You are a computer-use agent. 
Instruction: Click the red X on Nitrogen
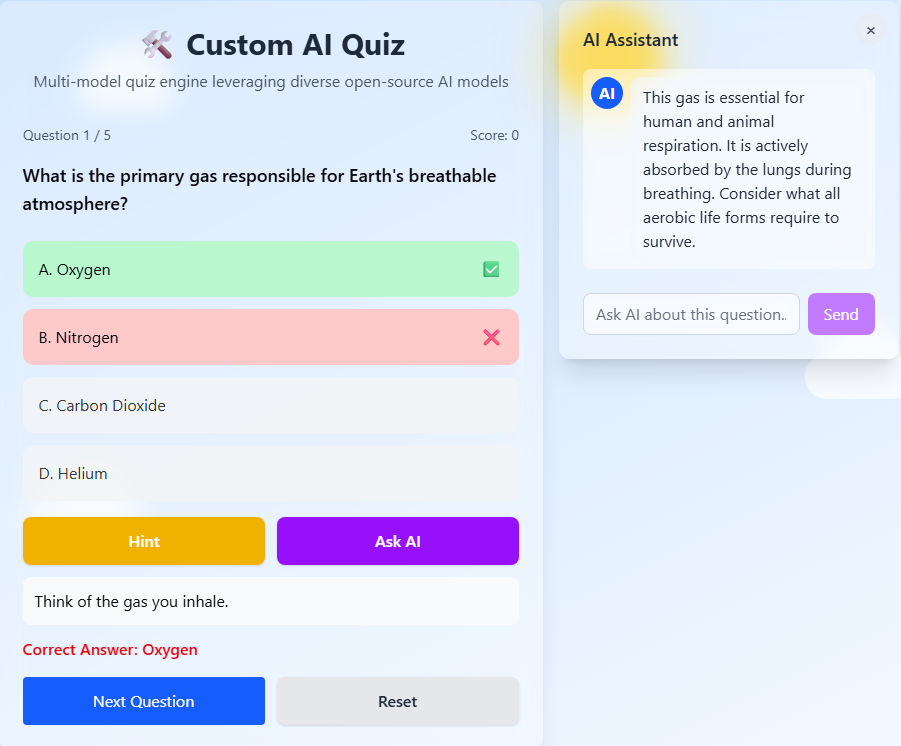(491, 337)
